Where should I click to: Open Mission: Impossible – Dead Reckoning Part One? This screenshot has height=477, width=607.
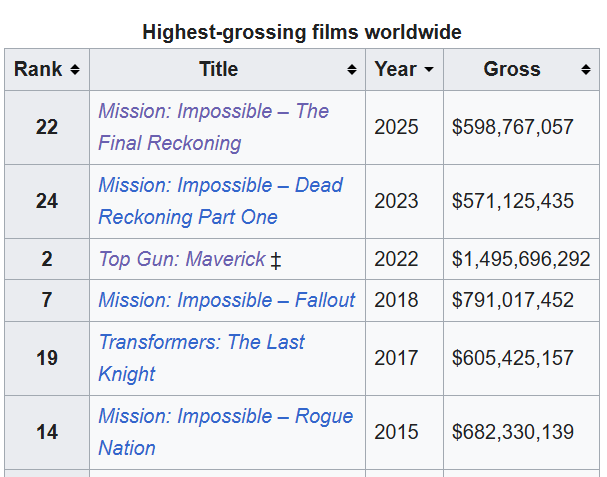click(220, 201)
